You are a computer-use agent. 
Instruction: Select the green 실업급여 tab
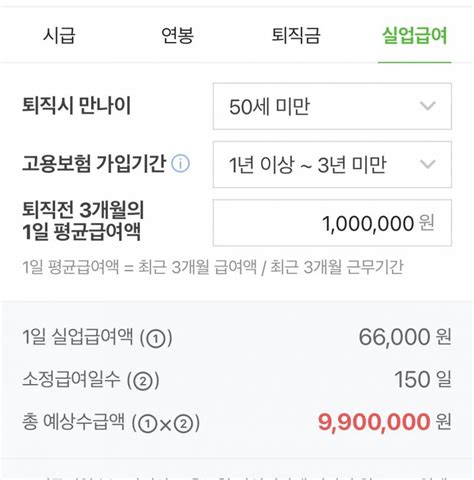point(415,35)
